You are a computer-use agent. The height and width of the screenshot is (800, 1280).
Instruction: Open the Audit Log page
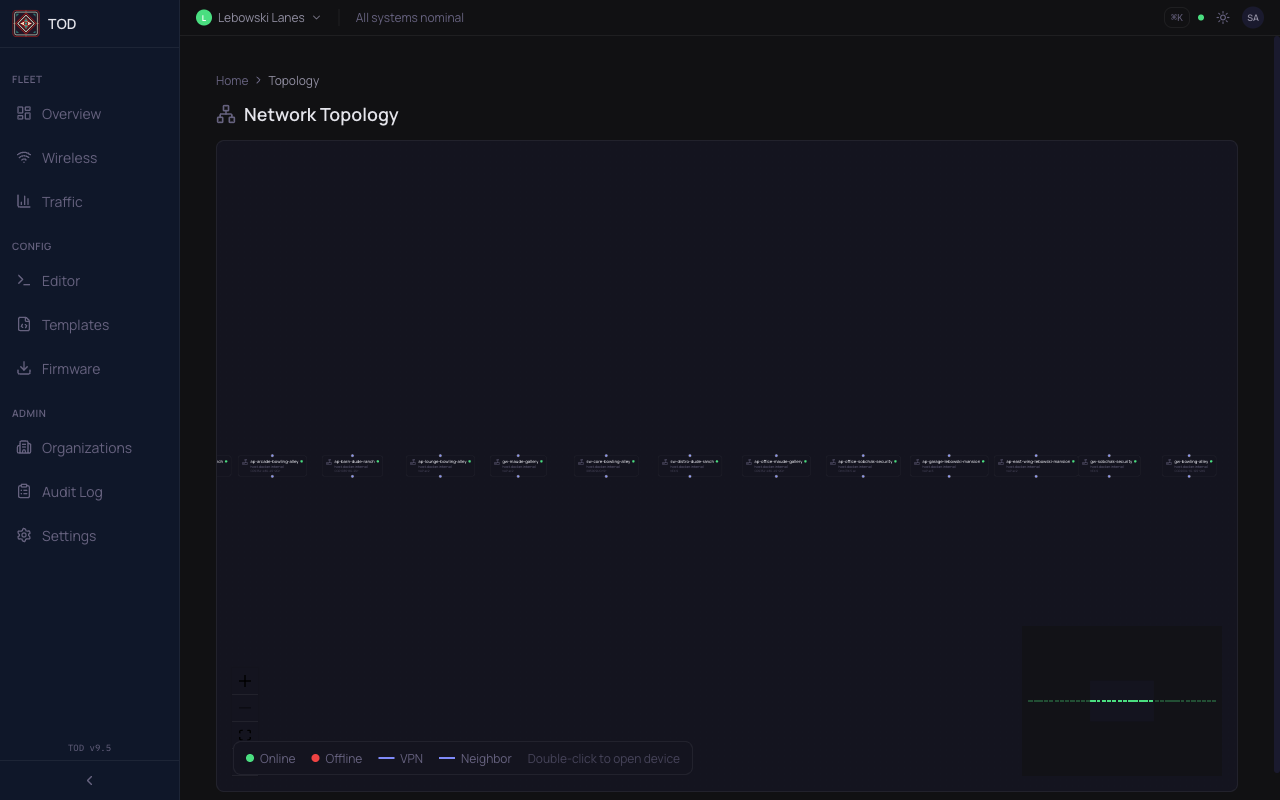[71, 492]
